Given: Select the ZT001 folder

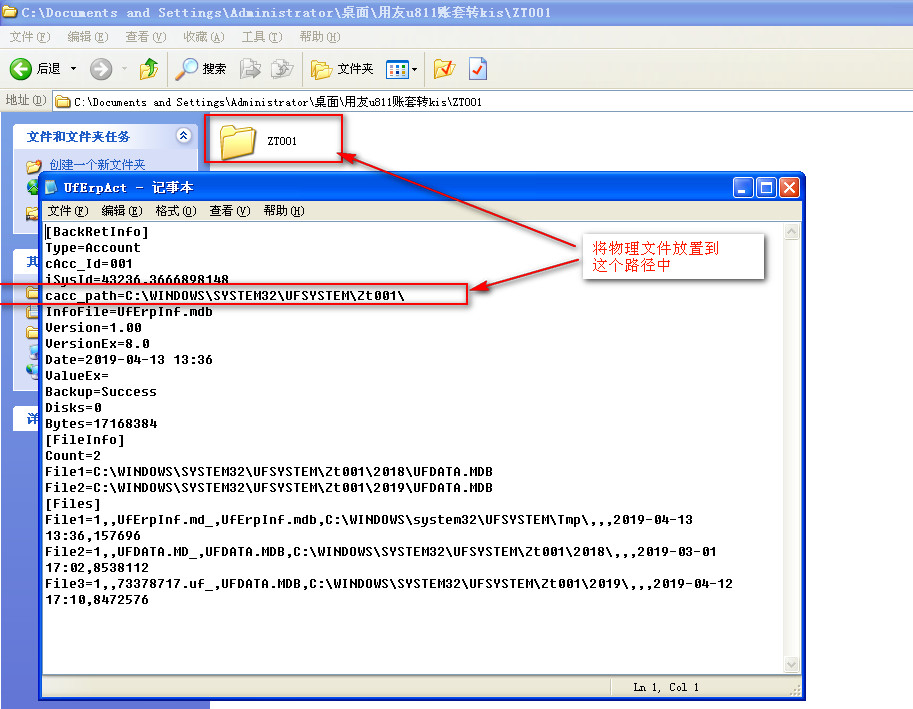Looking at the screenshot, I should (240, 141).
